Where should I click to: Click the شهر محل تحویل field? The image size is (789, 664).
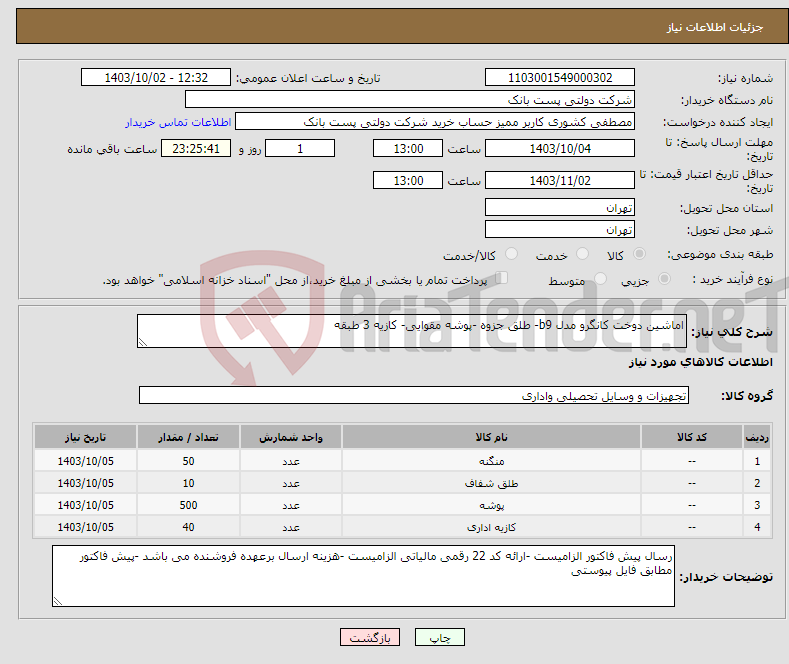(559, 230)
